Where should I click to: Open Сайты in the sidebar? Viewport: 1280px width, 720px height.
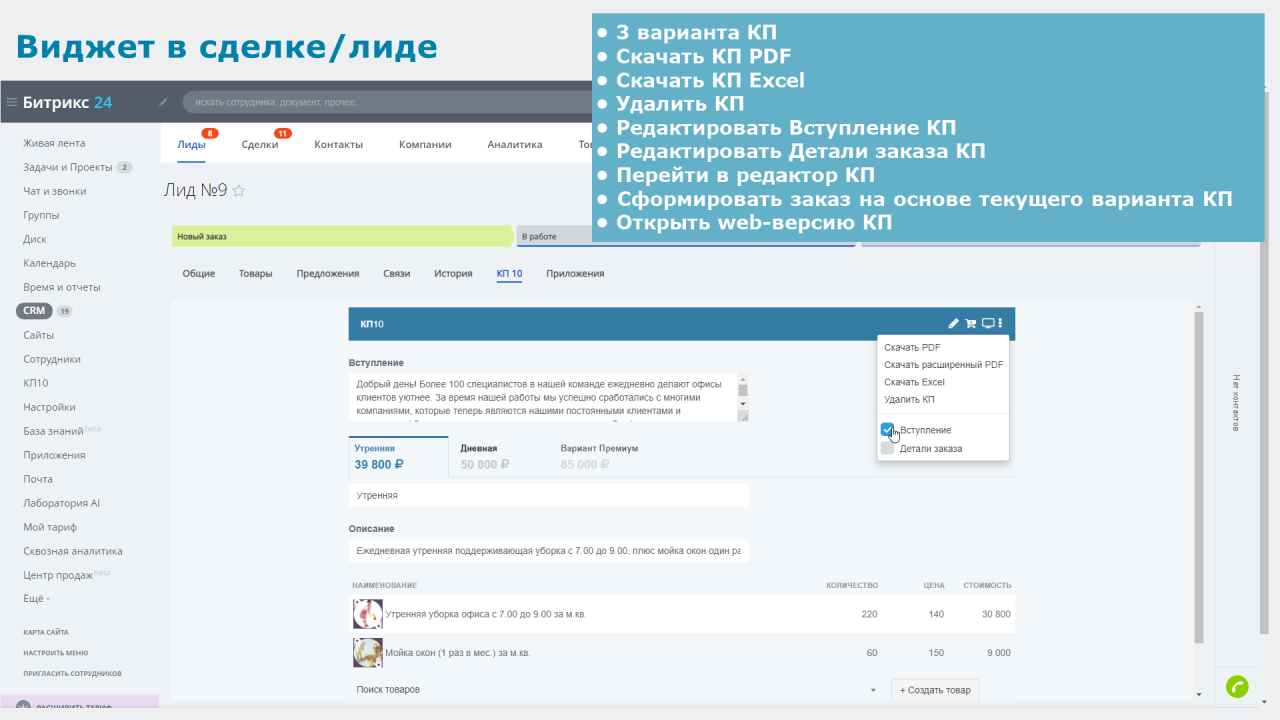tap(39, 335)
